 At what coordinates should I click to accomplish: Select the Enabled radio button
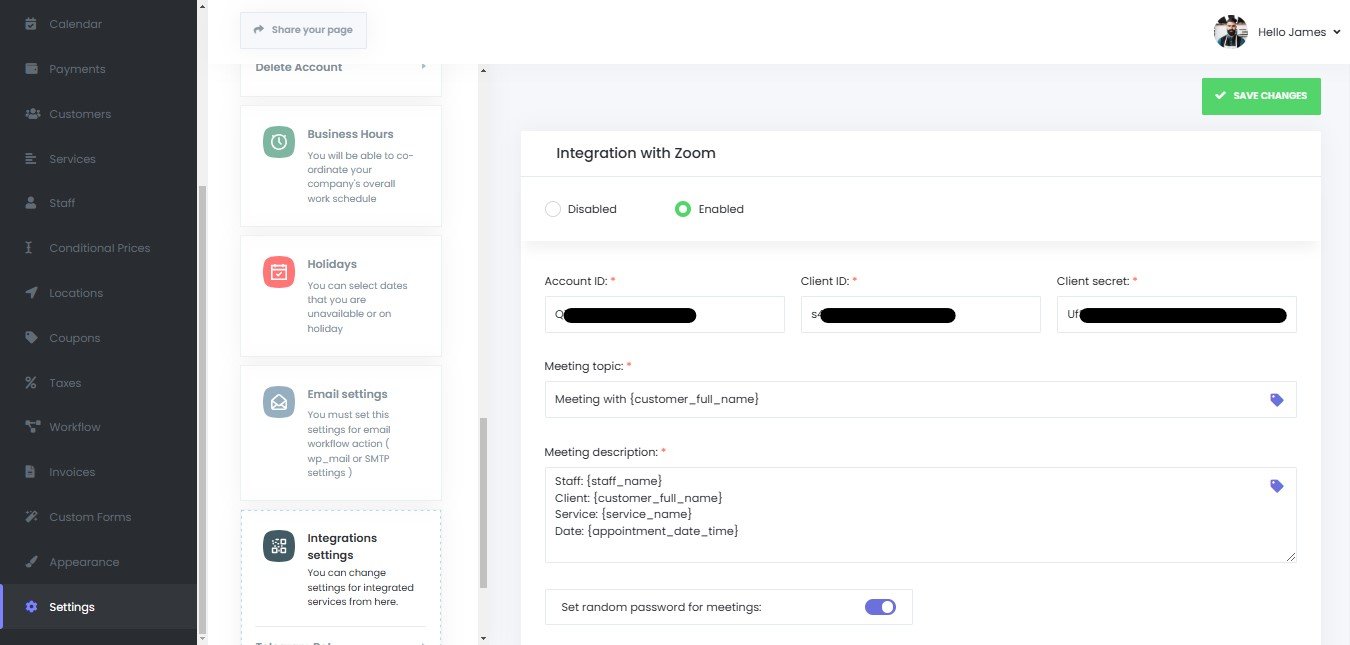[683, 209]
